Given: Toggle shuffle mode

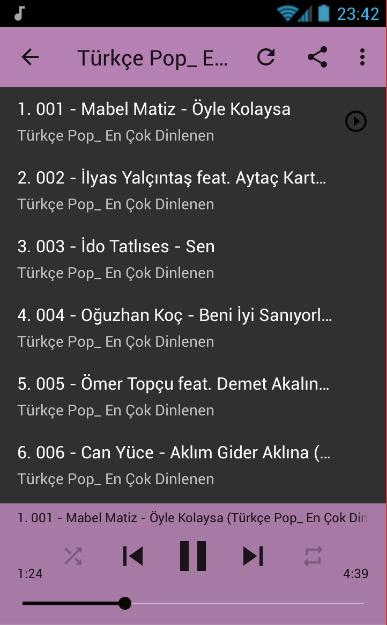Looking at the screenshot, I should [73, 556].
